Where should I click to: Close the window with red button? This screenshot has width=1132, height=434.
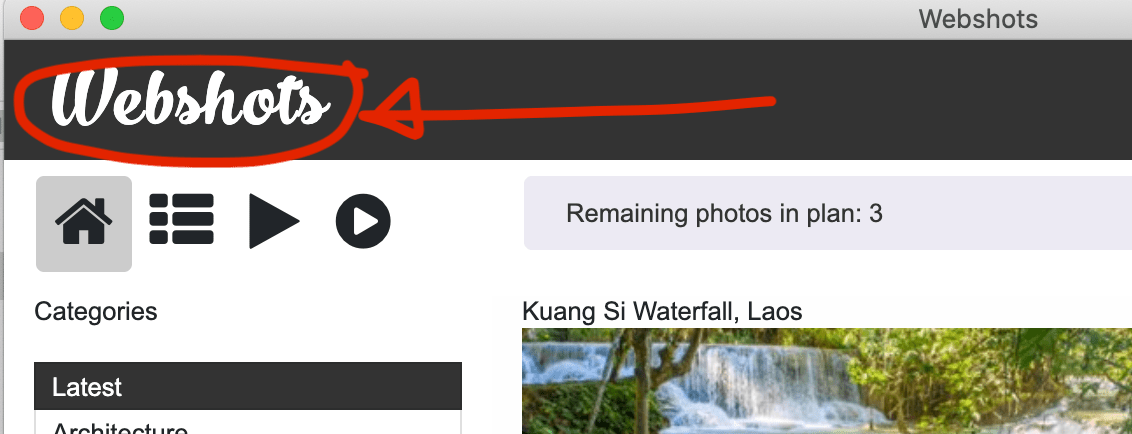pyautogui.click(x=32, y=18)
